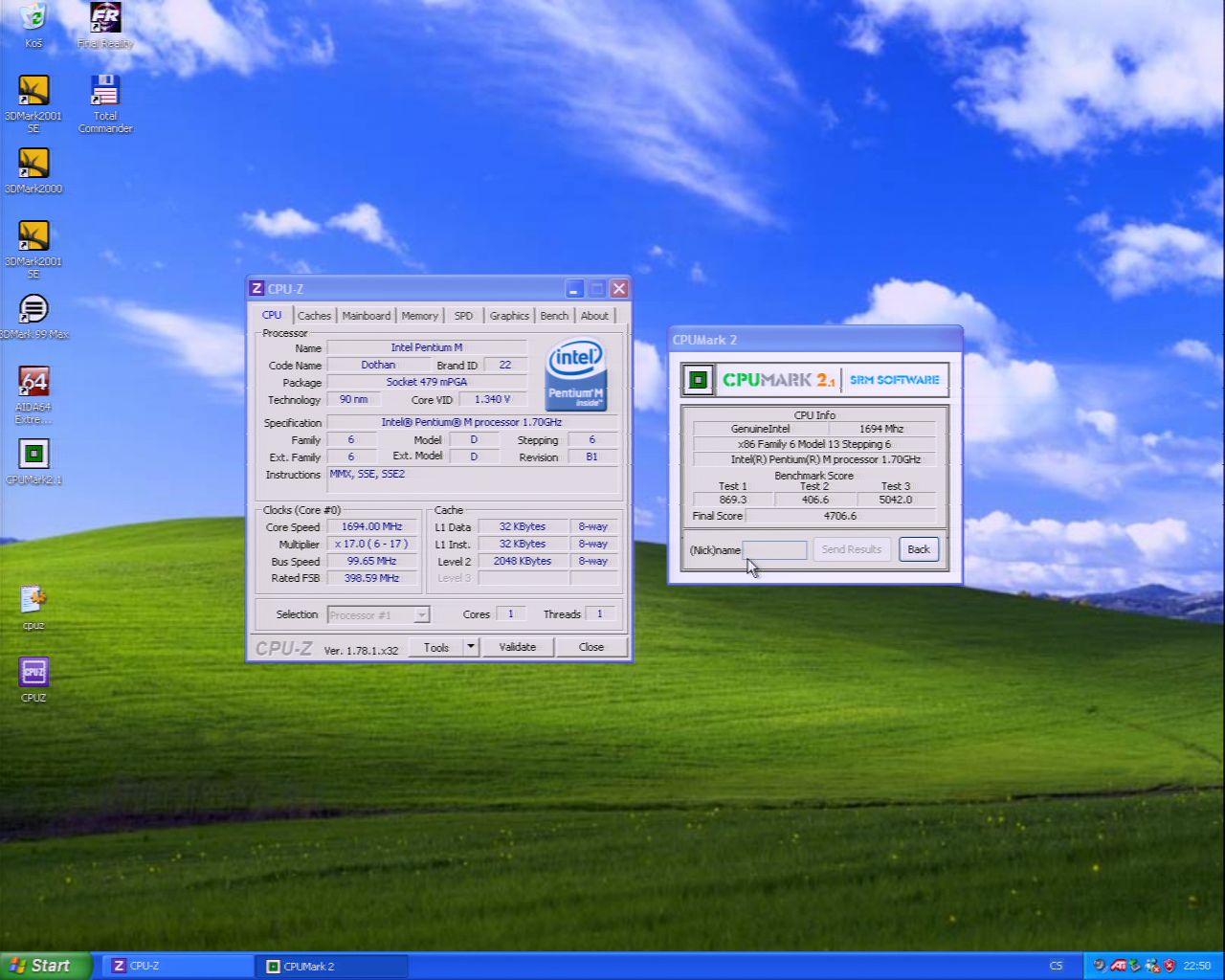Select the Bench tab
The width and height of the screenshot is (1225, 980).
(x=554, y=316)
